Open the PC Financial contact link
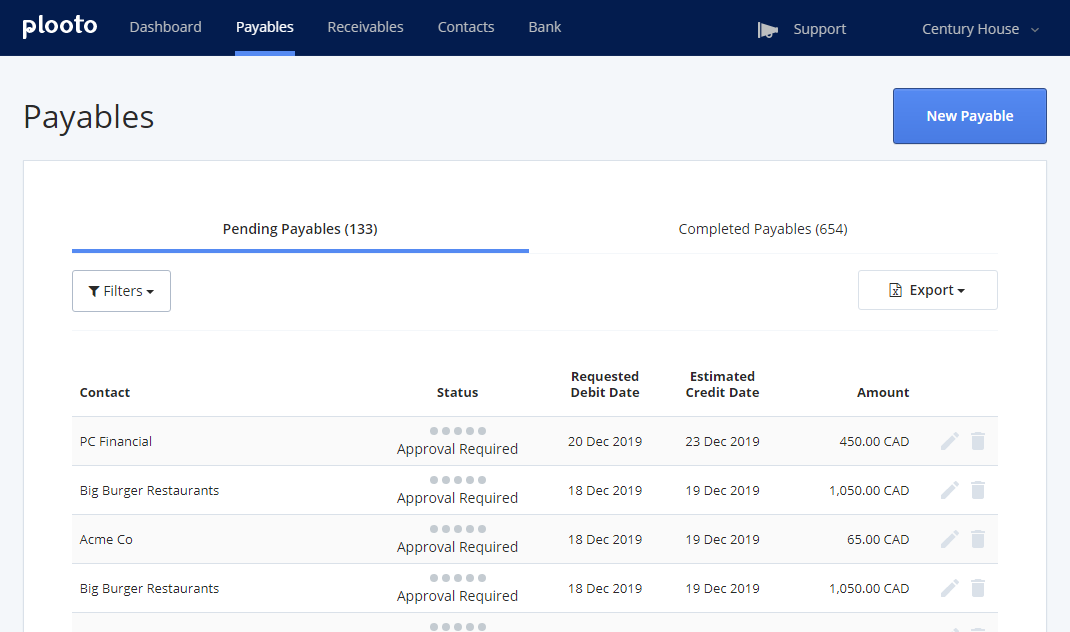The width and height of the screenshot is (1070, 632). point(115,441)
